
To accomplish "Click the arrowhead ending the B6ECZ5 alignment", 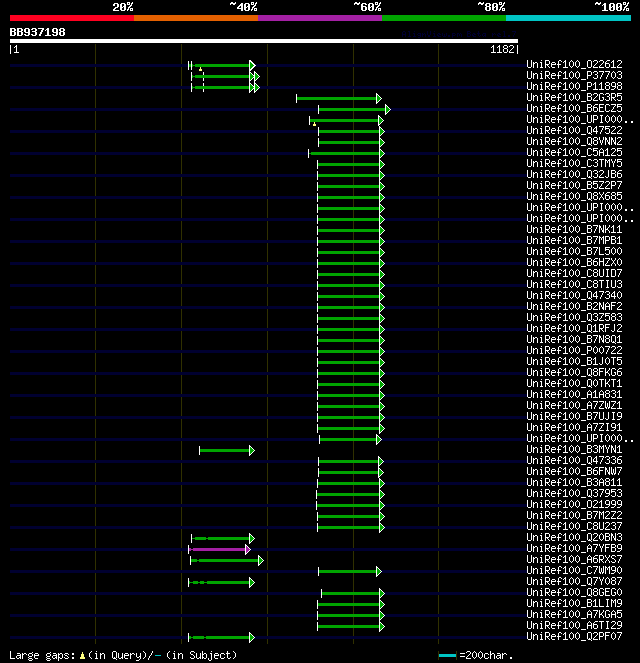I will pyautogui.click(x=388, y=110).
